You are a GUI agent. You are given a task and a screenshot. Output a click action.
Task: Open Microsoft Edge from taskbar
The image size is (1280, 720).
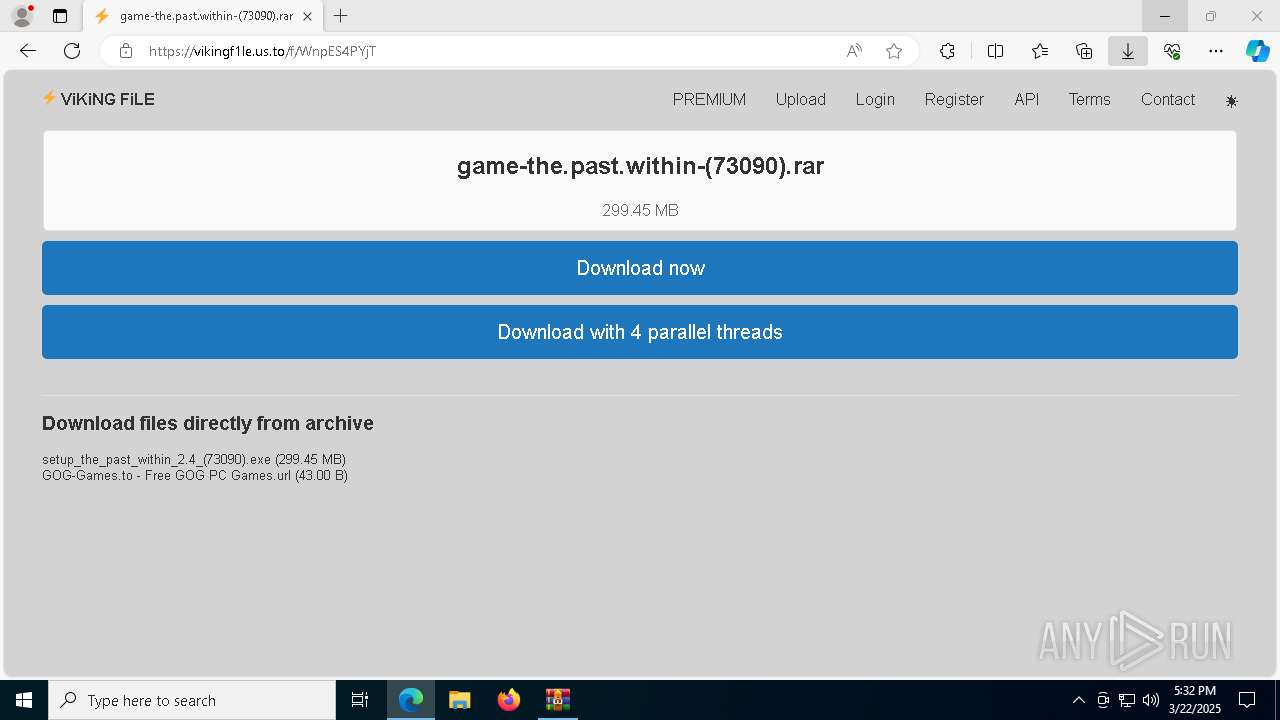pos(411,700)
